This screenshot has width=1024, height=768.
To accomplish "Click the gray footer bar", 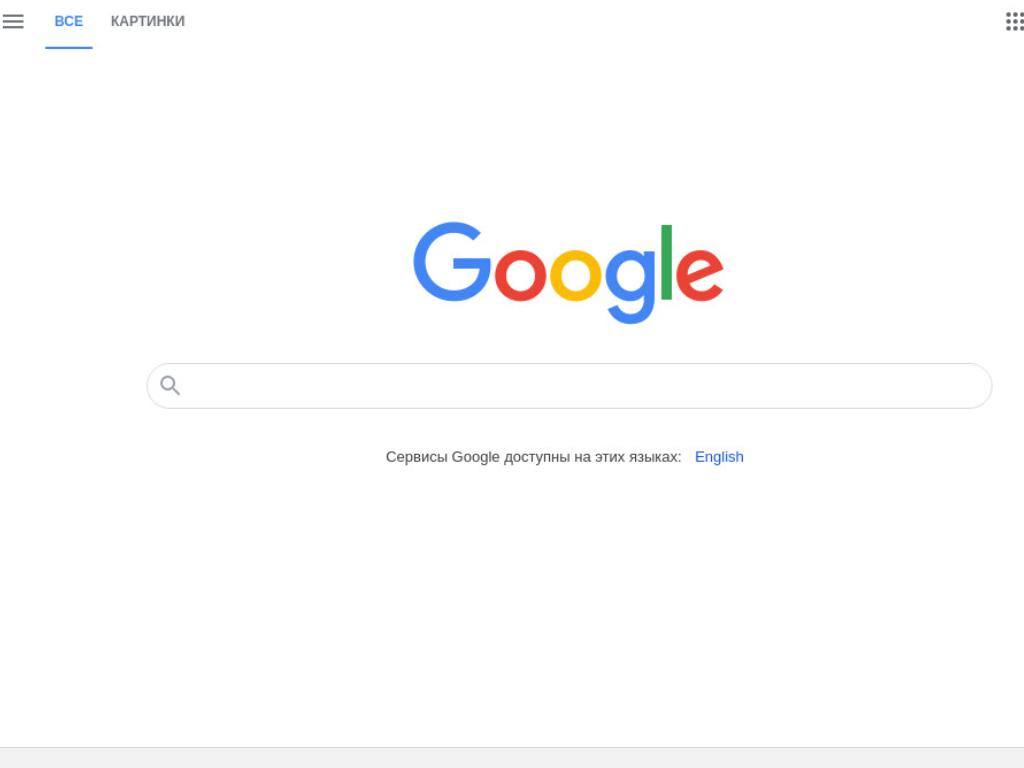I will (x=512, y=758).
